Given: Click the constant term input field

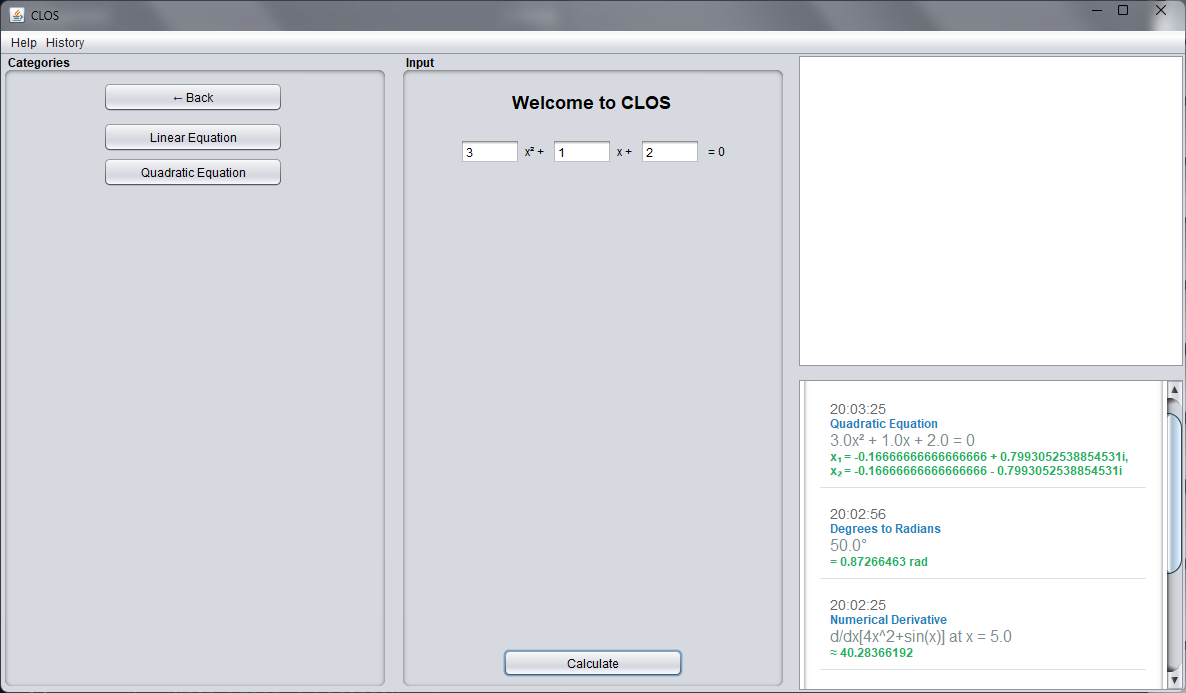Looking at the screenshot, I should pos(669,151).
